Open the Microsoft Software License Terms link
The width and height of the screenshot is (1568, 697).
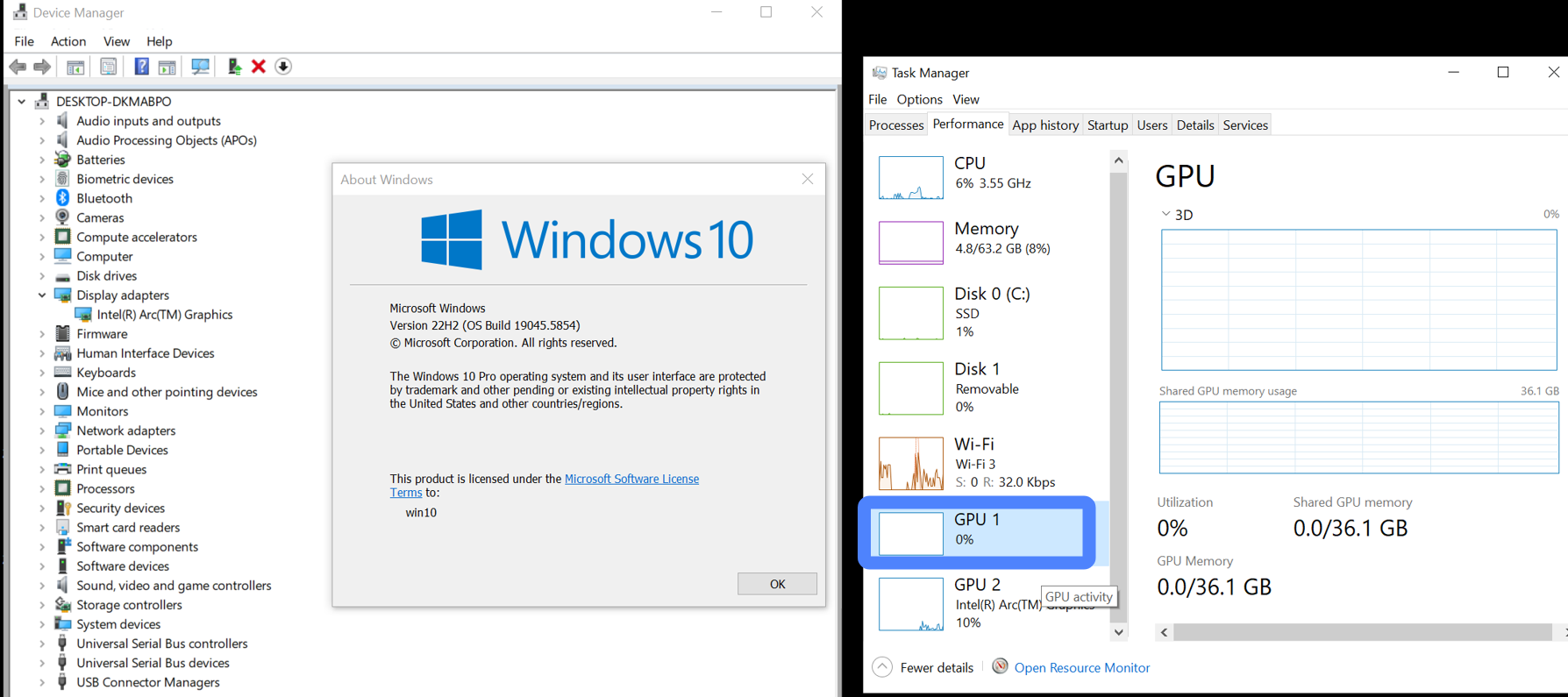pos(631,479)
